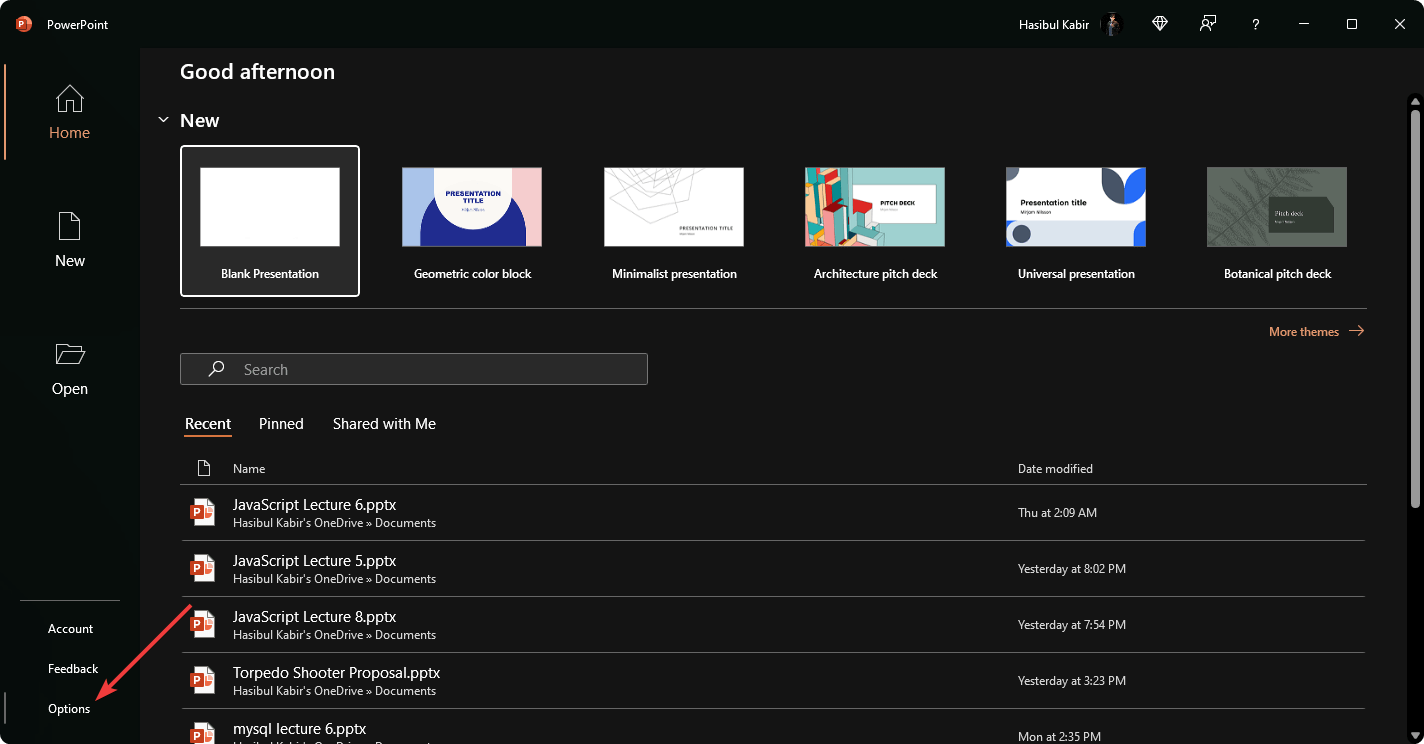Click the PowerPoint file icon for JavaScript Lecture 5.pptx
Viewport: 1424px width, 744px height.
203,569
